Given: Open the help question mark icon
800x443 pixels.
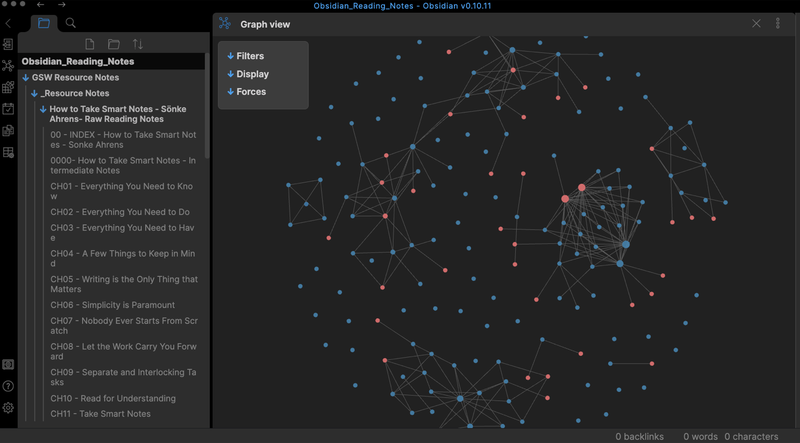Looking at the screenshot, I should point(8,386).
